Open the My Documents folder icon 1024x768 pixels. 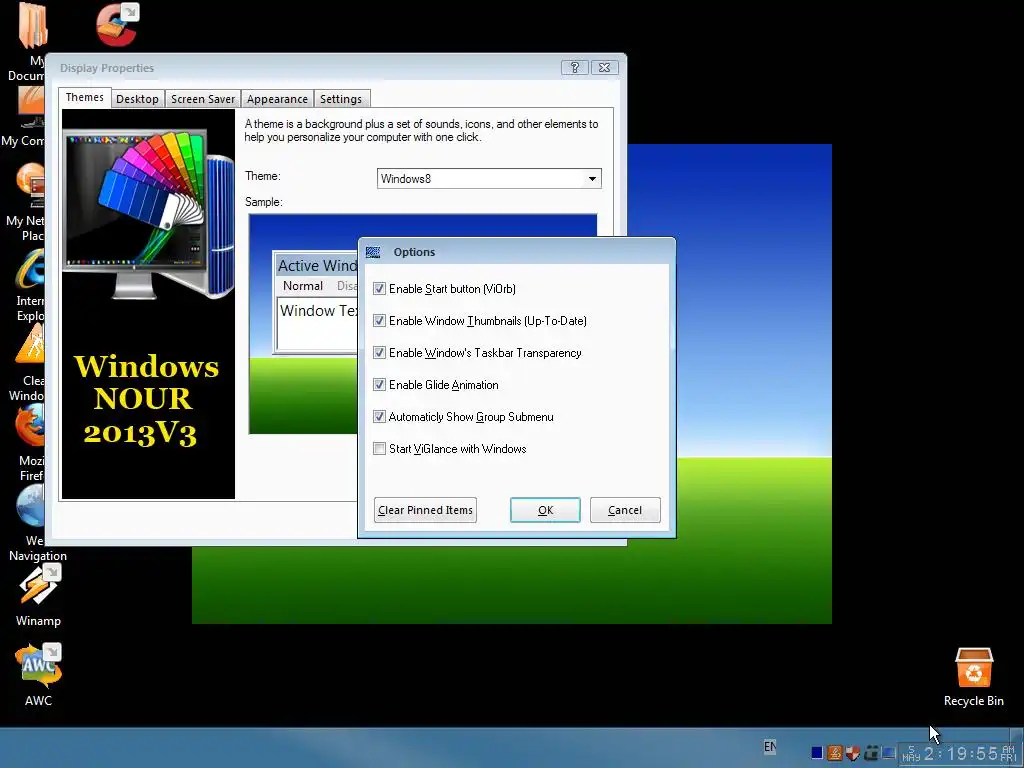tap(31, 26)
